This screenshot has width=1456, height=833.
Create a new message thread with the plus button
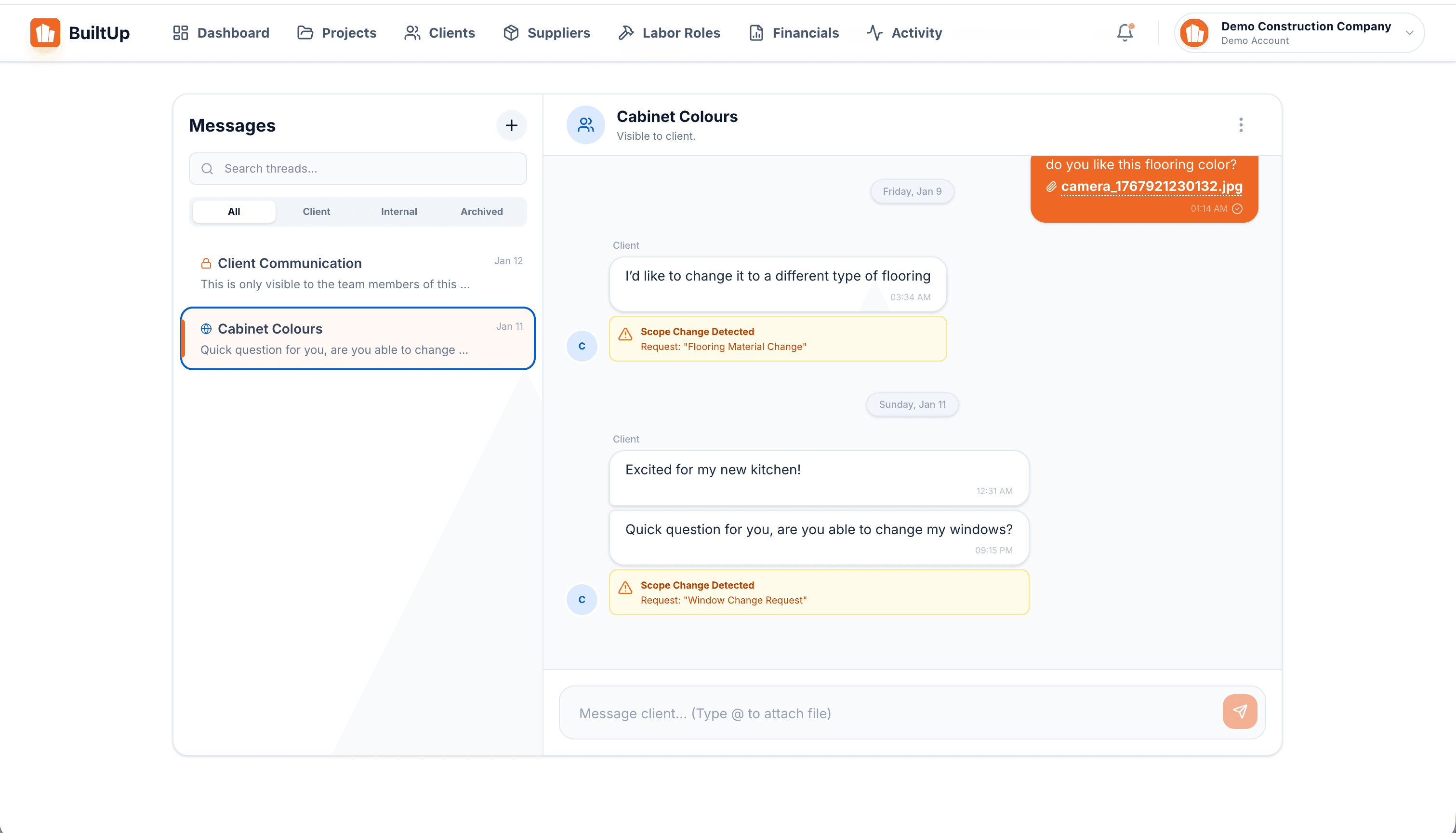(x=511, y=125)
